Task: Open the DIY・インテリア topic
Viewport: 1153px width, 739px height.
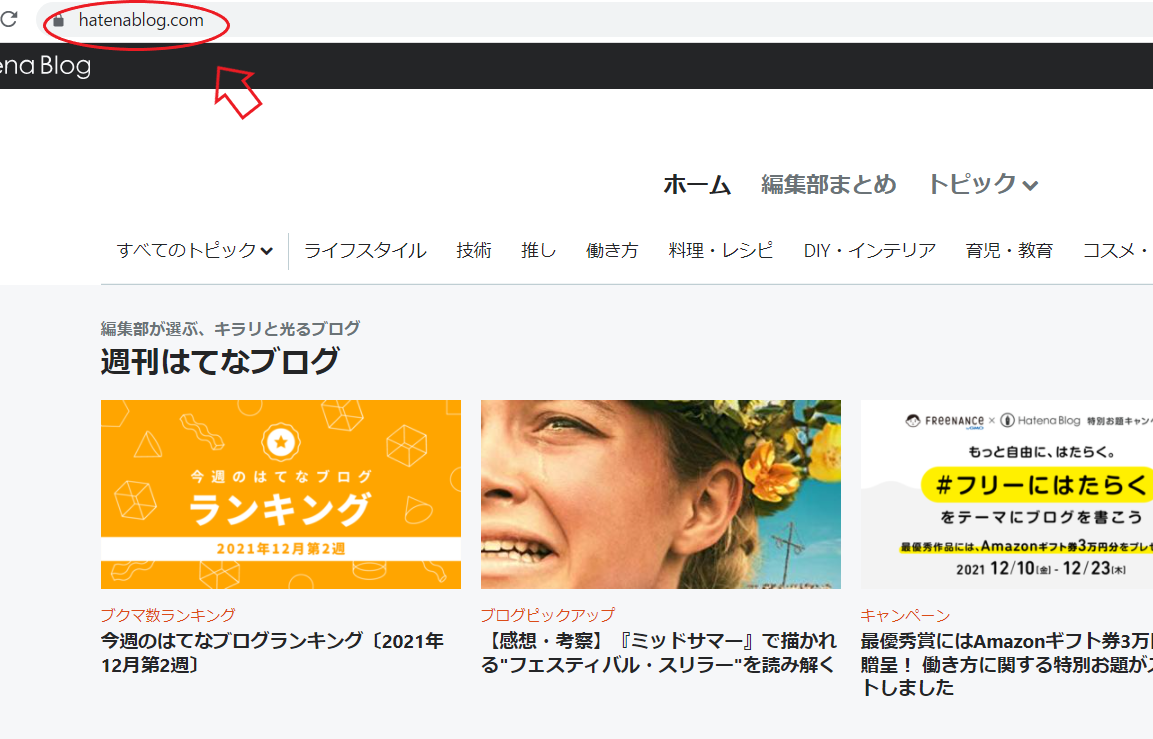Action: click(x=870, y=251)
